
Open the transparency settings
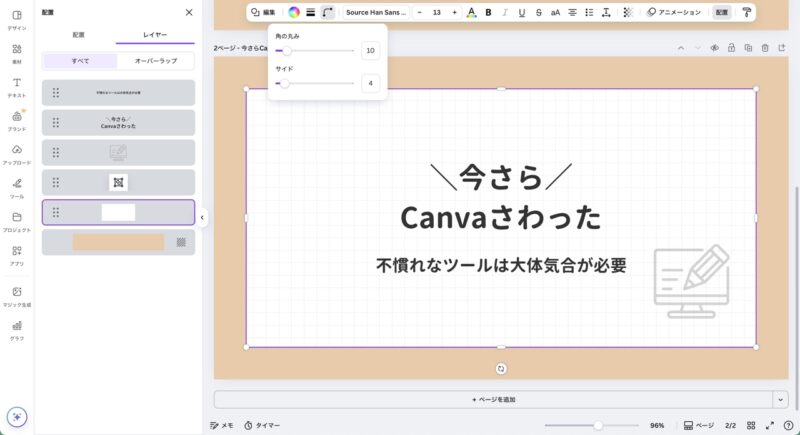click(628, 12)
